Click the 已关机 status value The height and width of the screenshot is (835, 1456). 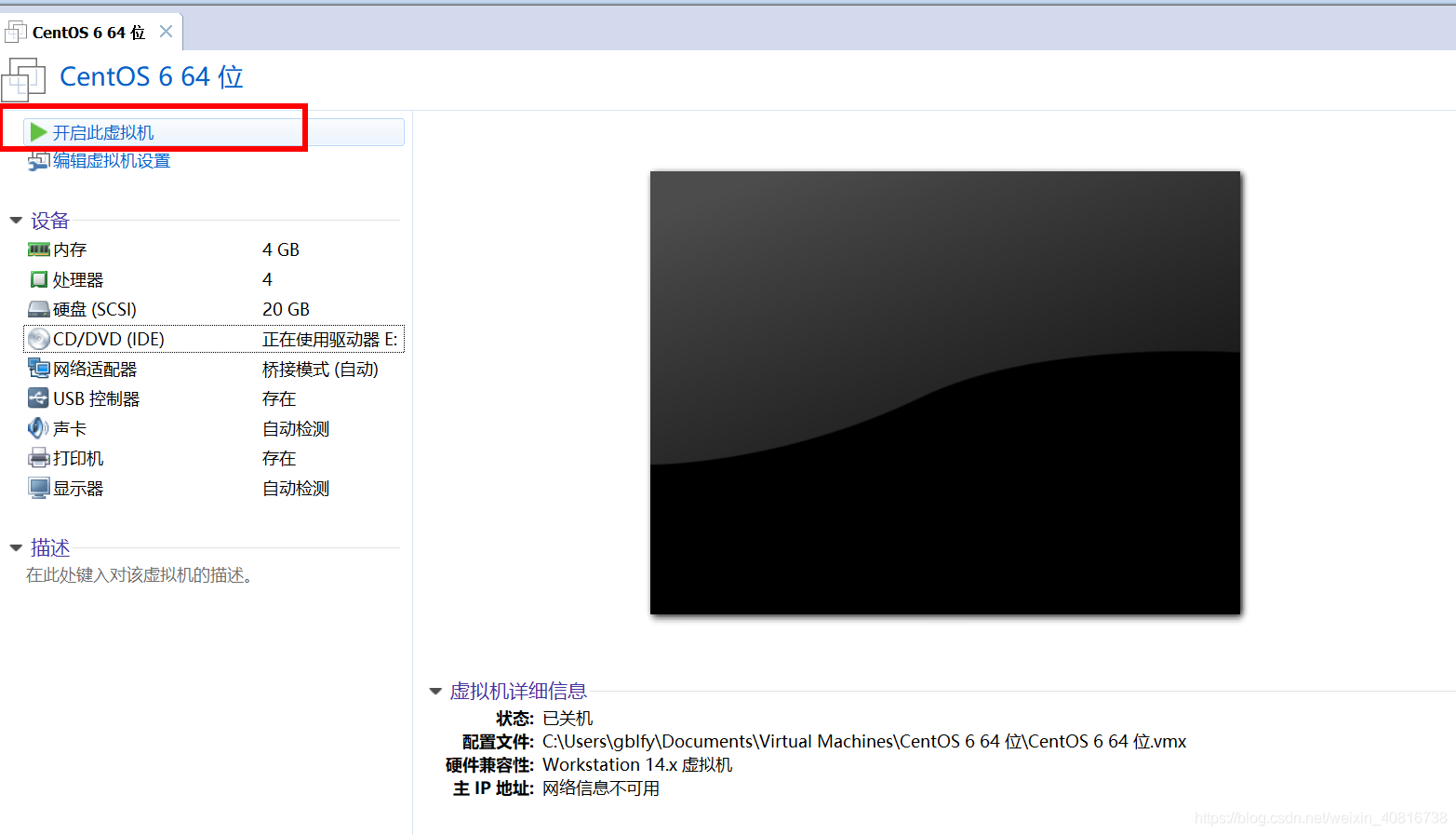coord(568,718)
